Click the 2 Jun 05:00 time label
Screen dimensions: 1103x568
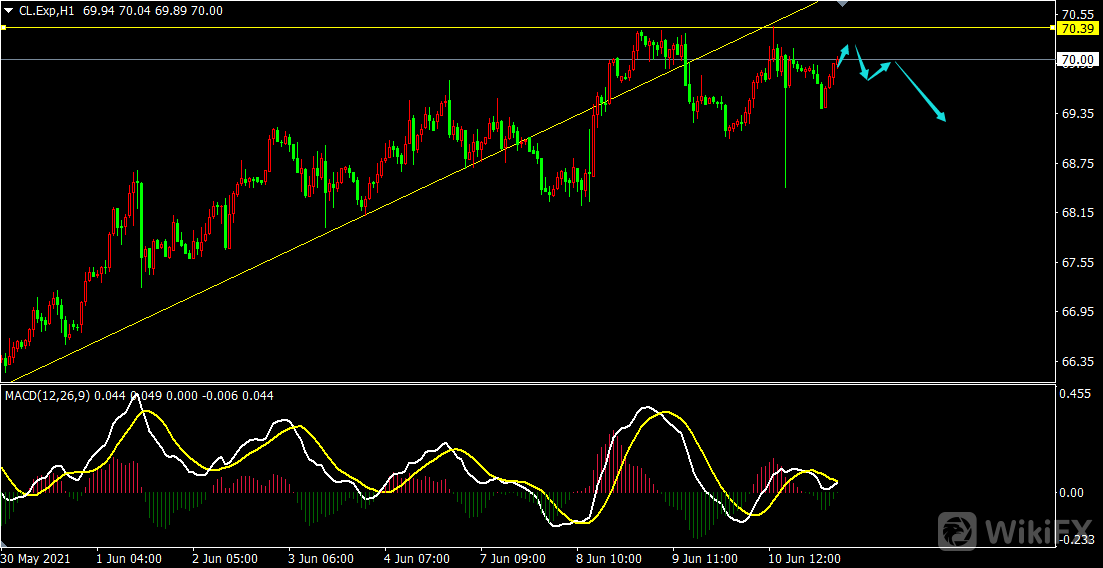tap(224, 559)
